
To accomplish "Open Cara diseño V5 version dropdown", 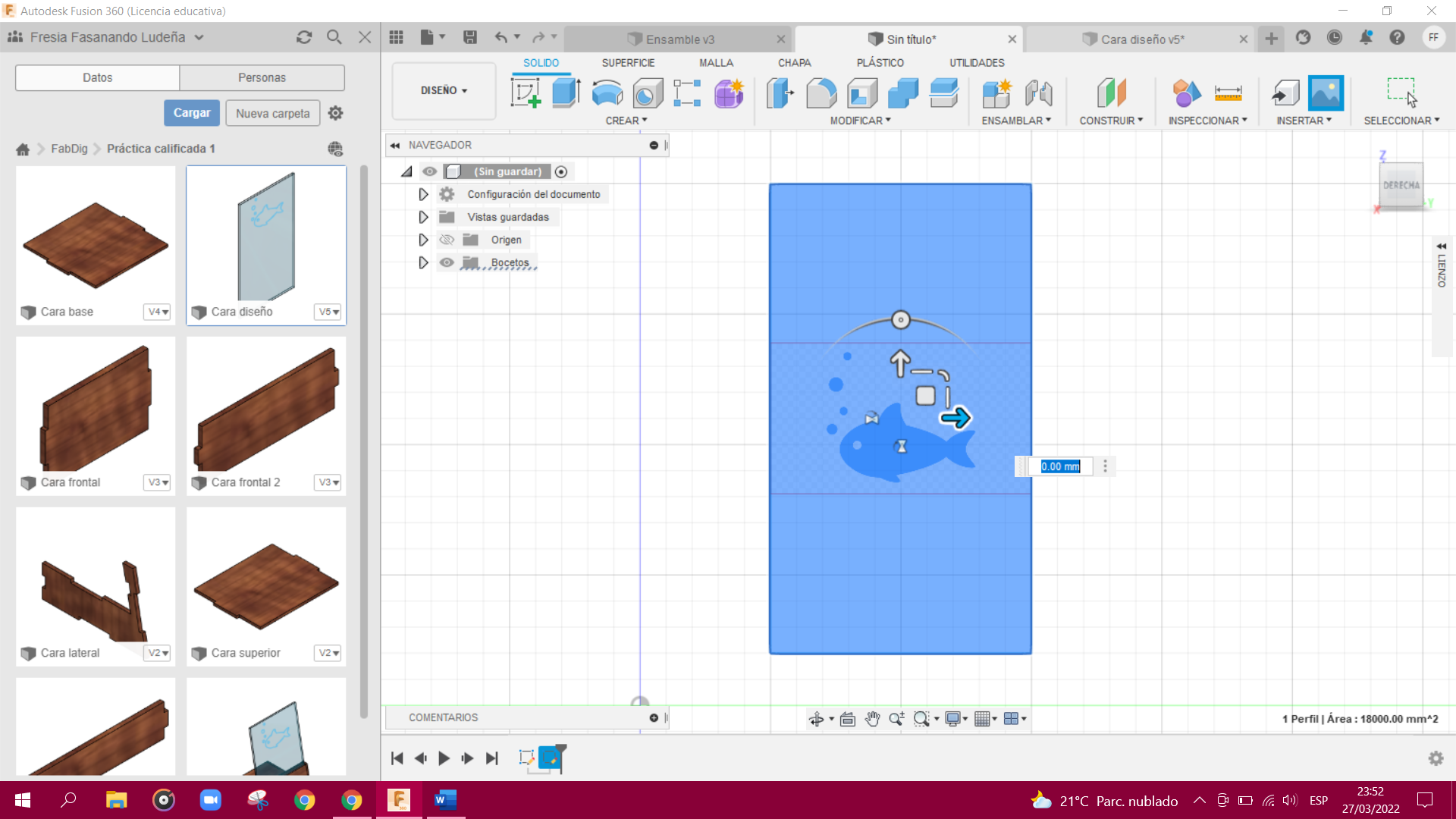I will (x=328, y=312).
